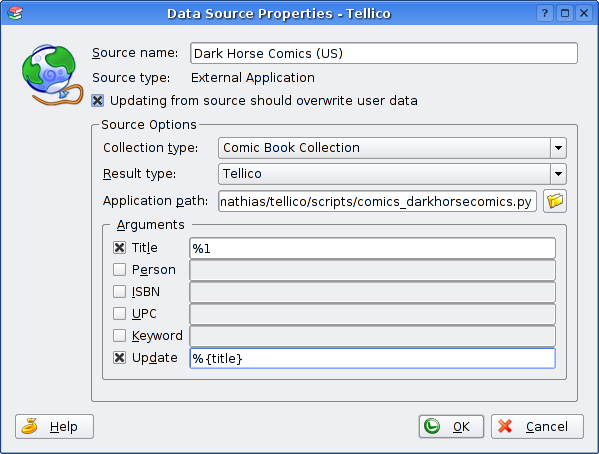Screen dimensions: 599x454
Task: Uncheck the Title argument checkbox
Action: tap(120, 248)
